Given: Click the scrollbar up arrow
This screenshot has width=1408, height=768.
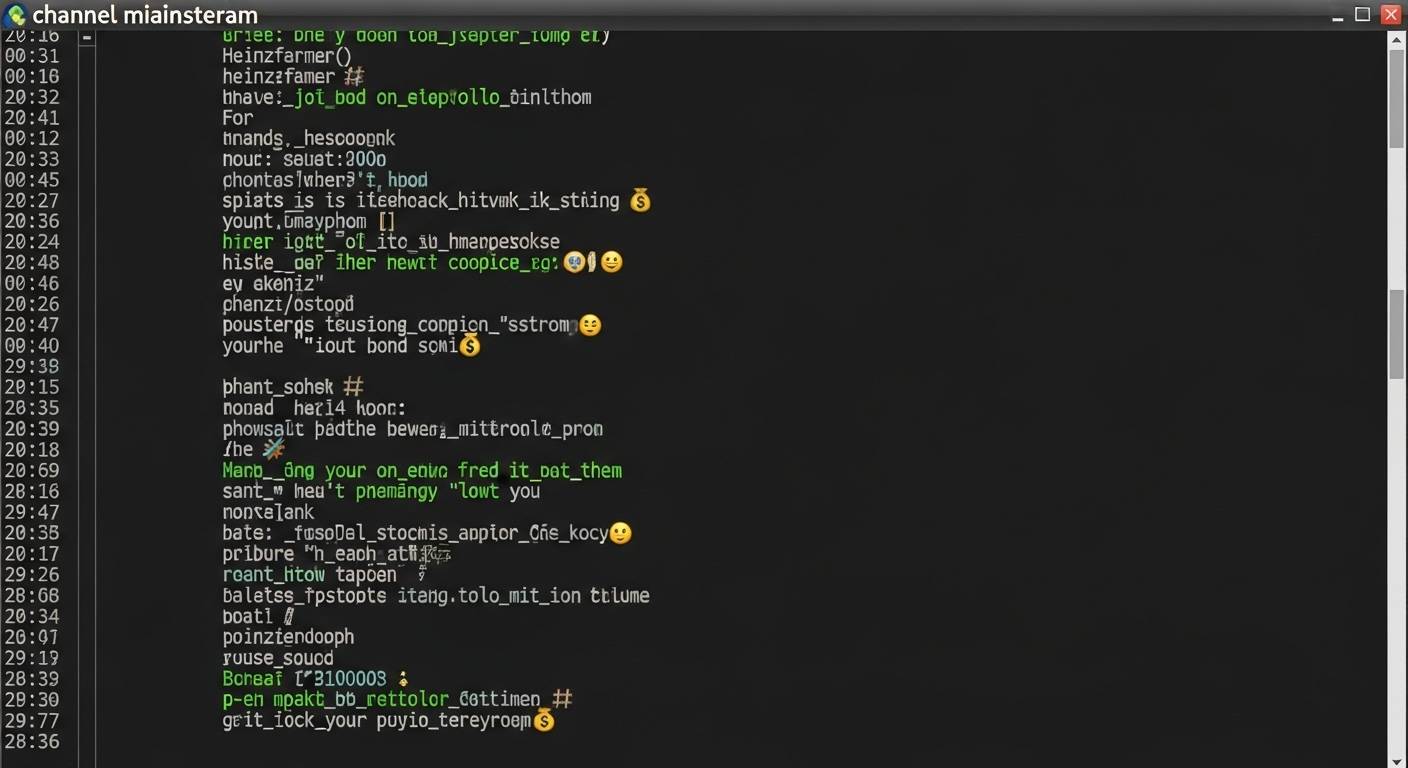Looking at the screenshot, I should [x=1397, y=39].
